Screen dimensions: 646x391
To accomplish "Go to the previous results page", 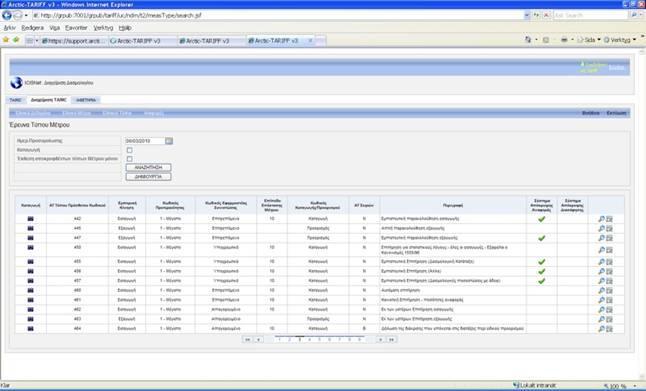I will [x=258, y=339].
